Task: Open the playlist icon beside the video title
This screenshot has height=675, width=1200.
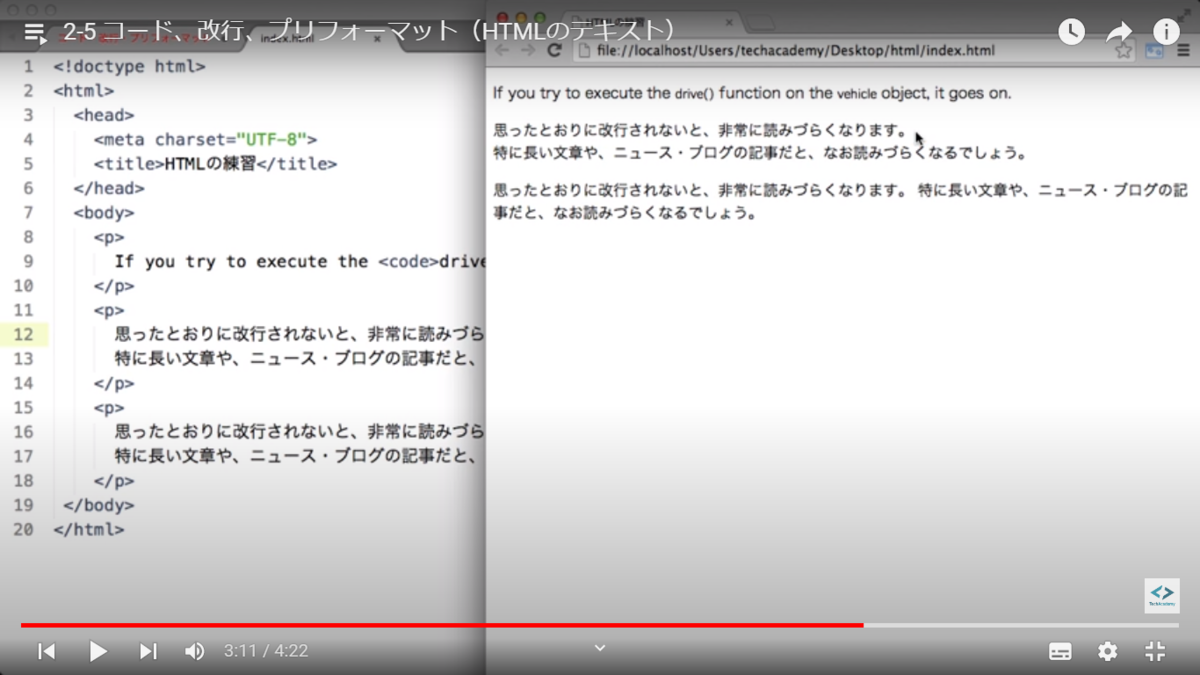Action: [x=36, y=32]
